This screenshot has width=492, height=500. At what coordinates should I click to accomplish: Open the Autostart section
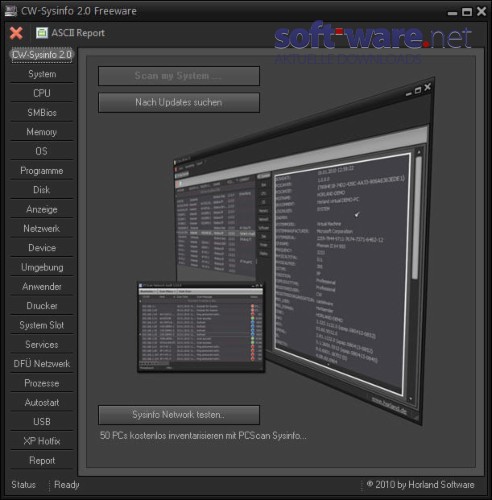pyautogui.click(x=42, y=402)
